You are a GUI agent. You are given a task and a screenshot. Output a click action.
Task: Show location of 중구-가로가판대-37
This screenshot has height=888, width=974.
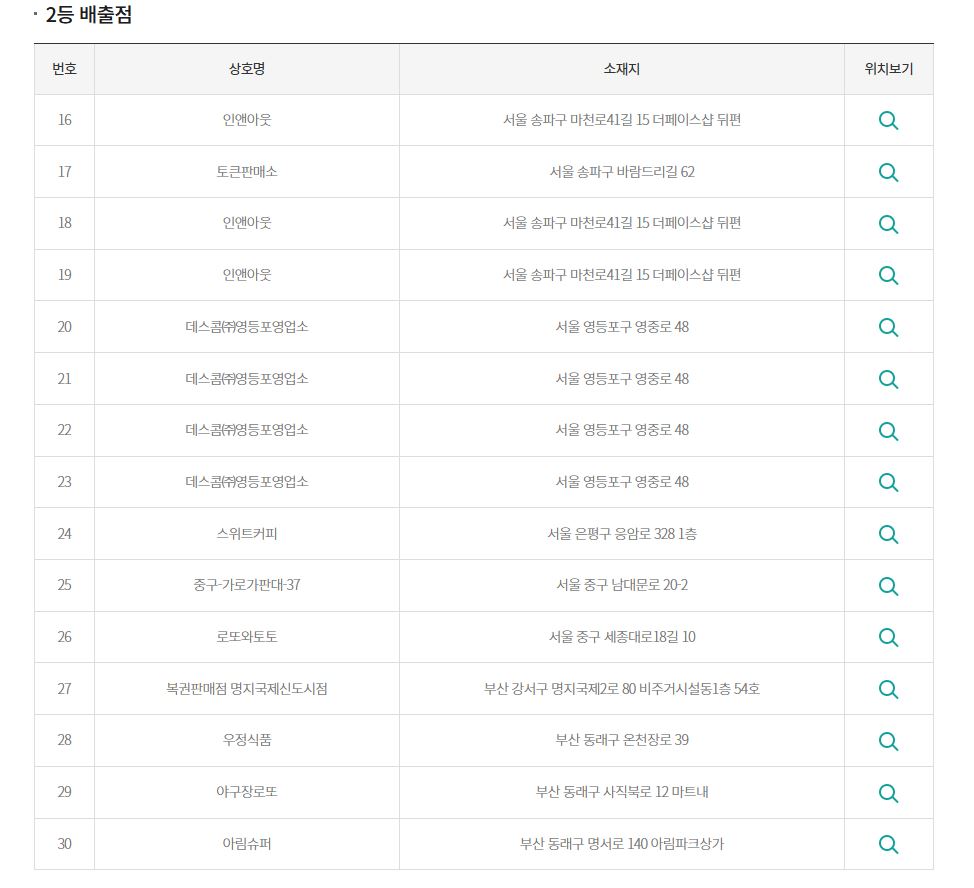tap(888, 586)
